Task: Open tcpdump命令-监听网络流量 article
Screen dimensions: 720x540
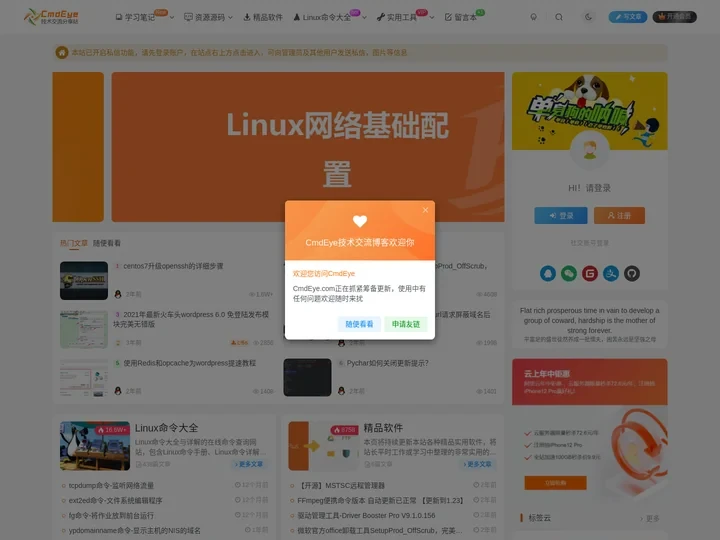Action: [x=111, y=486]
